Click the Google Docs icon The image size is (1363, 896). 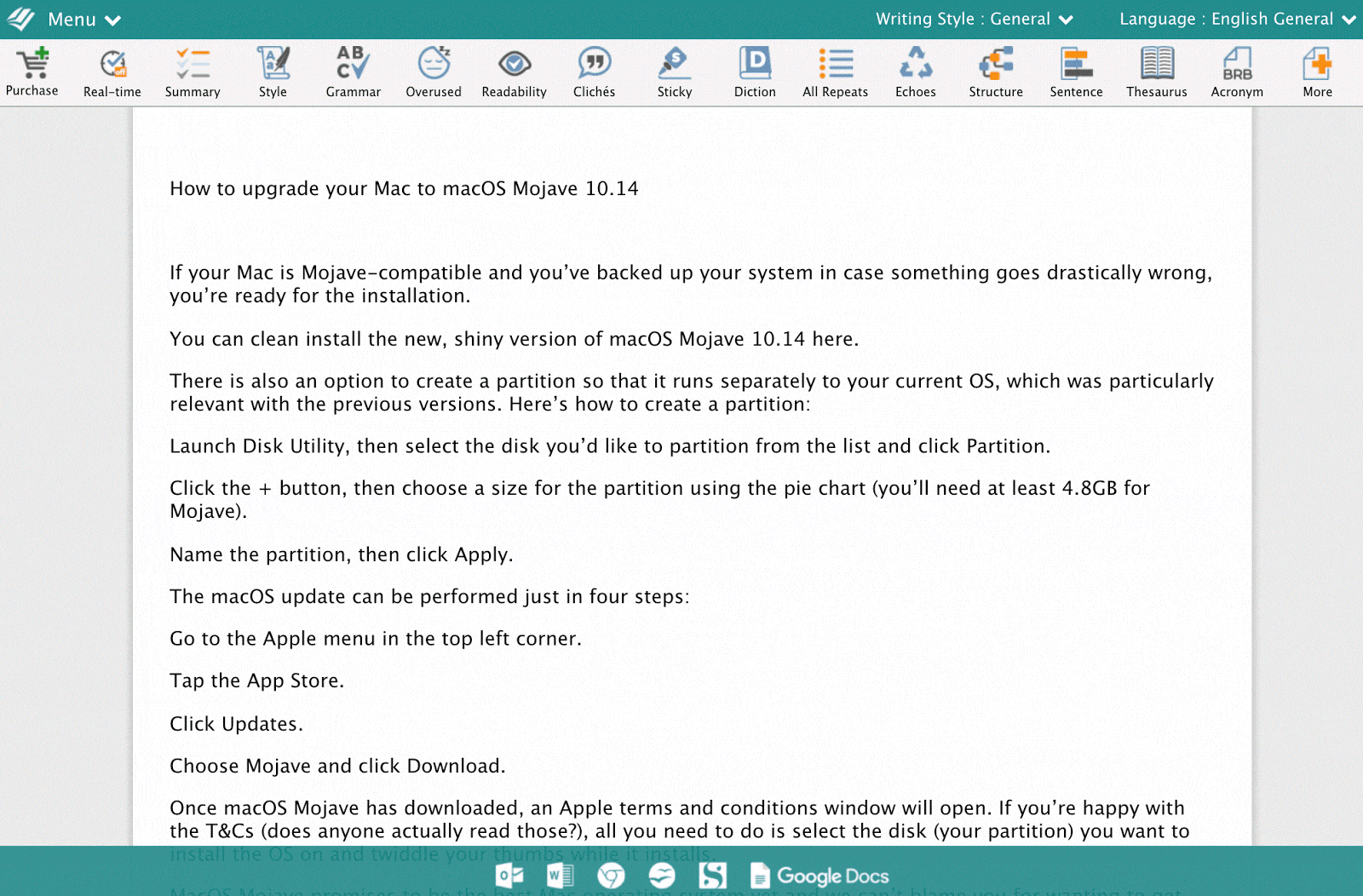pos(820,876)
